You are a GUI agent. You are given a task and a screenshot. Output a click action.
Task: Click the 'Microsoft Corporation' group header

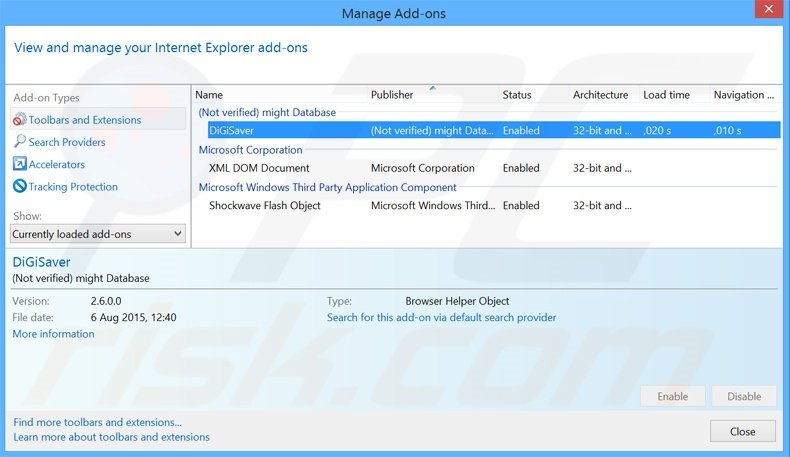pyautogui.click(x=250, y=150)
